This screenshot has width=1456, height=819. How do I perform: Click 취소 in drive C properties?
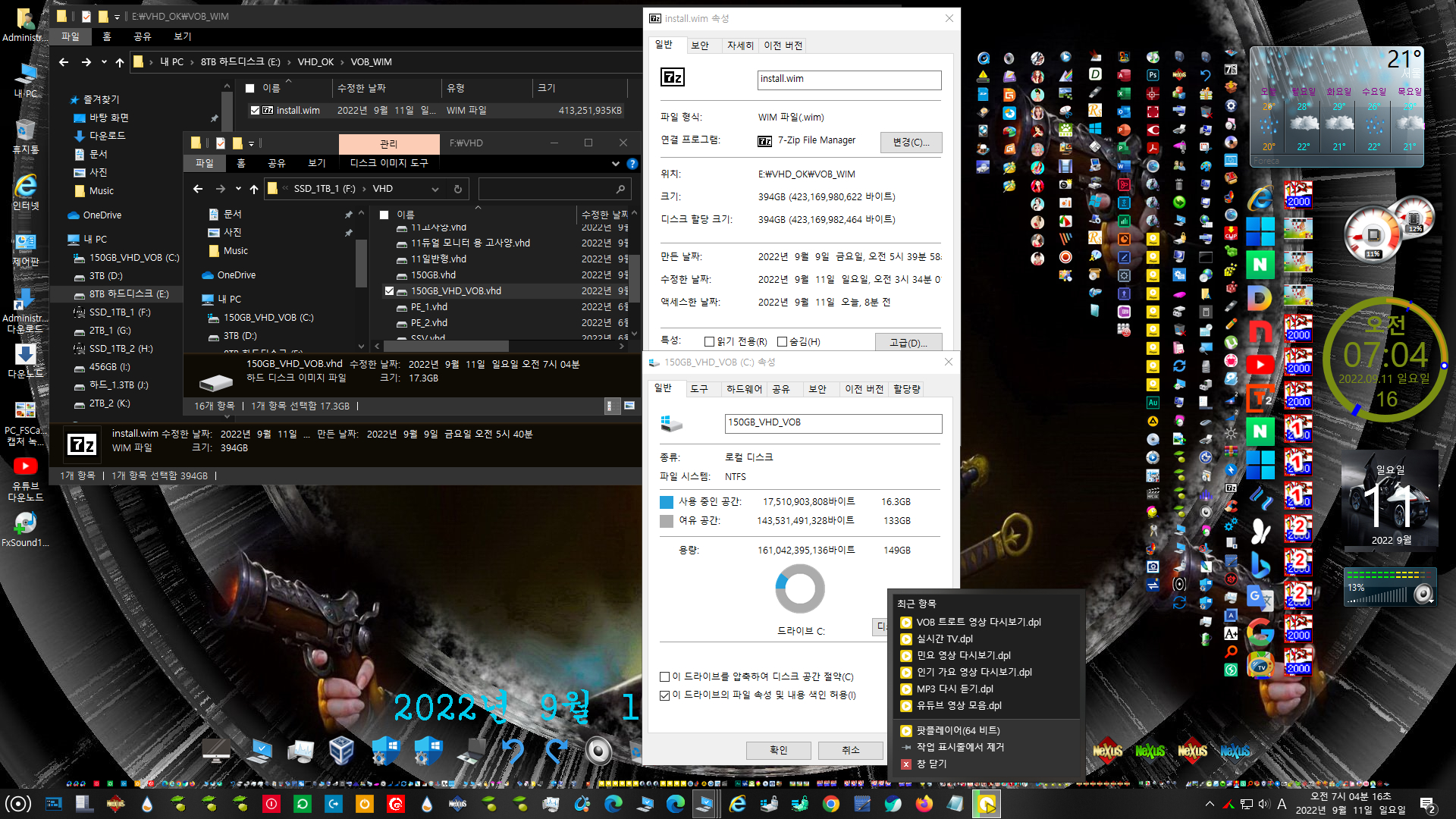pyautogui.click(x=851, y=751)
